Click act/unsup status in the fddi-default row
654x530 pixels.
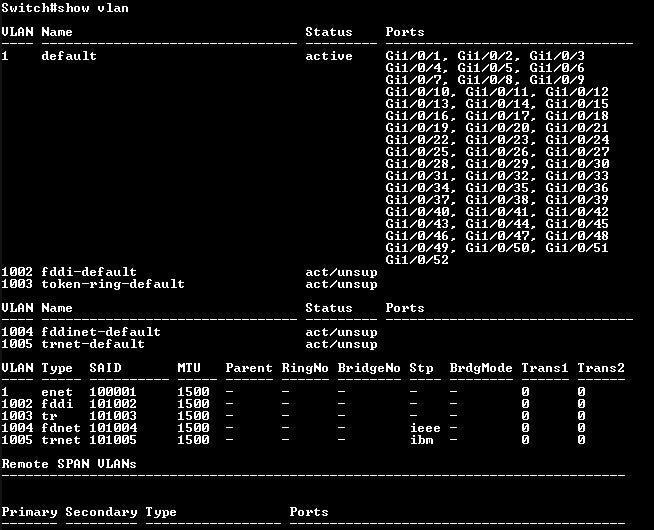(341, 272)
